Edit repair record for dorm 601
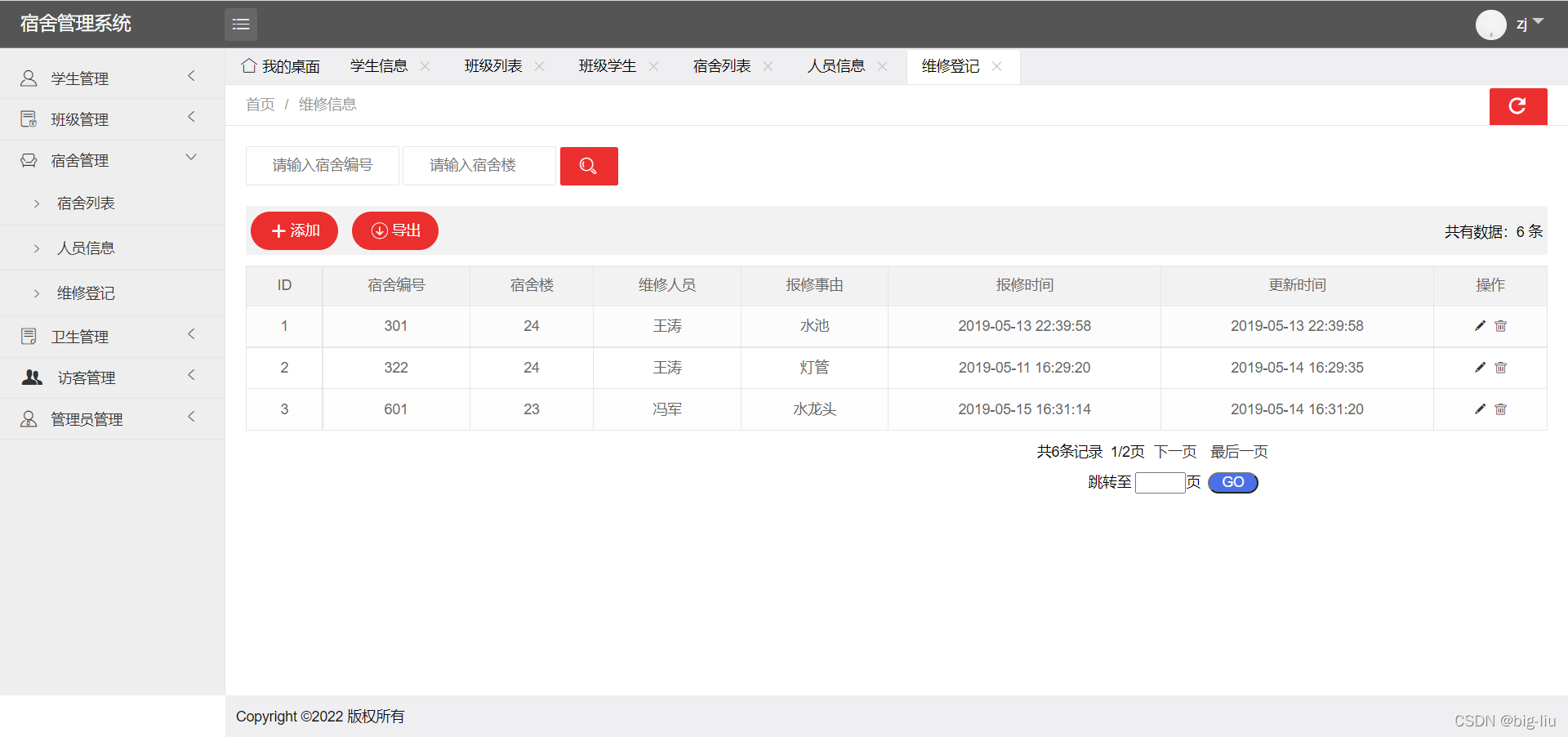 click(x=1480, y=409)
